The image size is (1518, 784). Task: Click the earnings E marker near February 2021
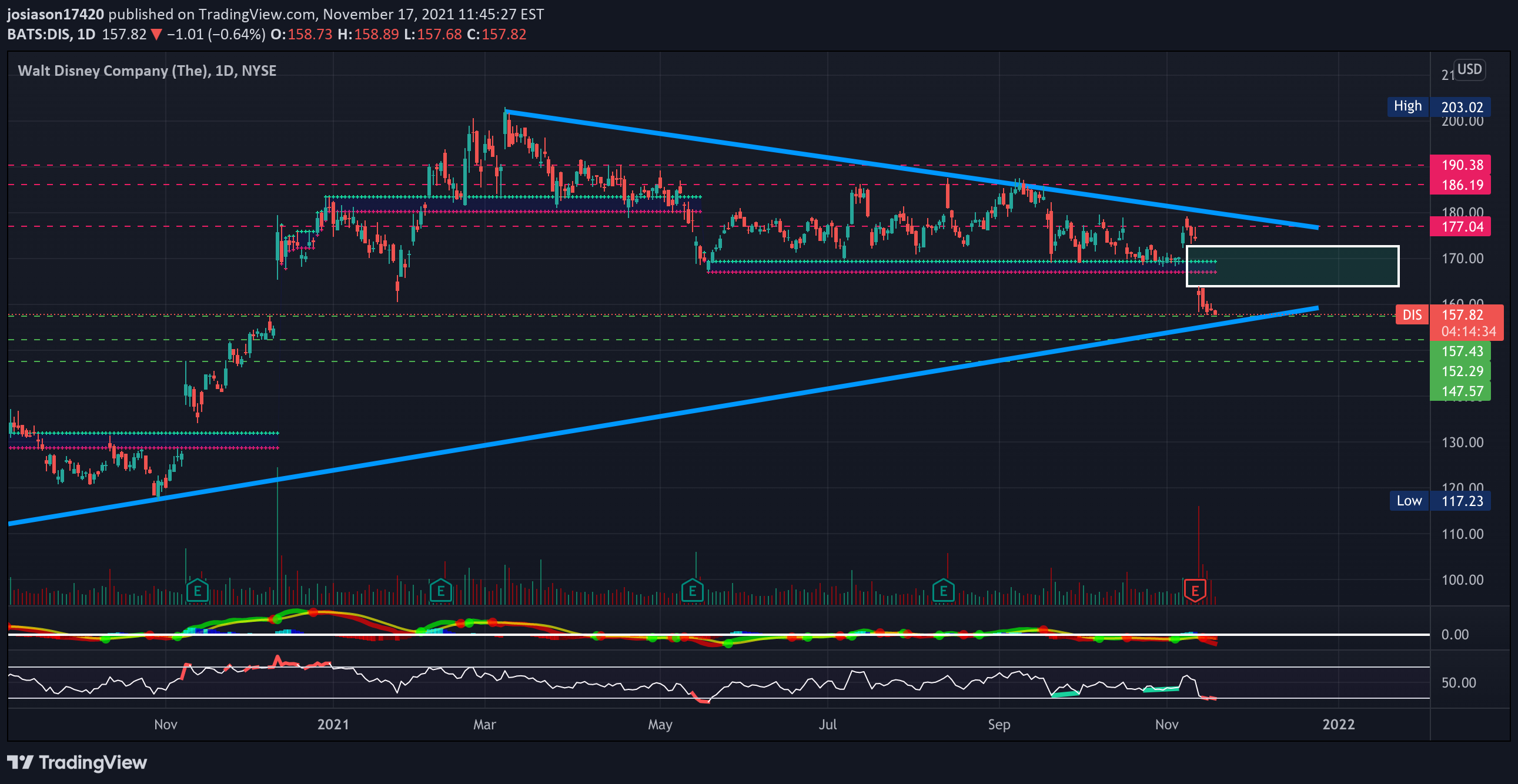[441, 590]
